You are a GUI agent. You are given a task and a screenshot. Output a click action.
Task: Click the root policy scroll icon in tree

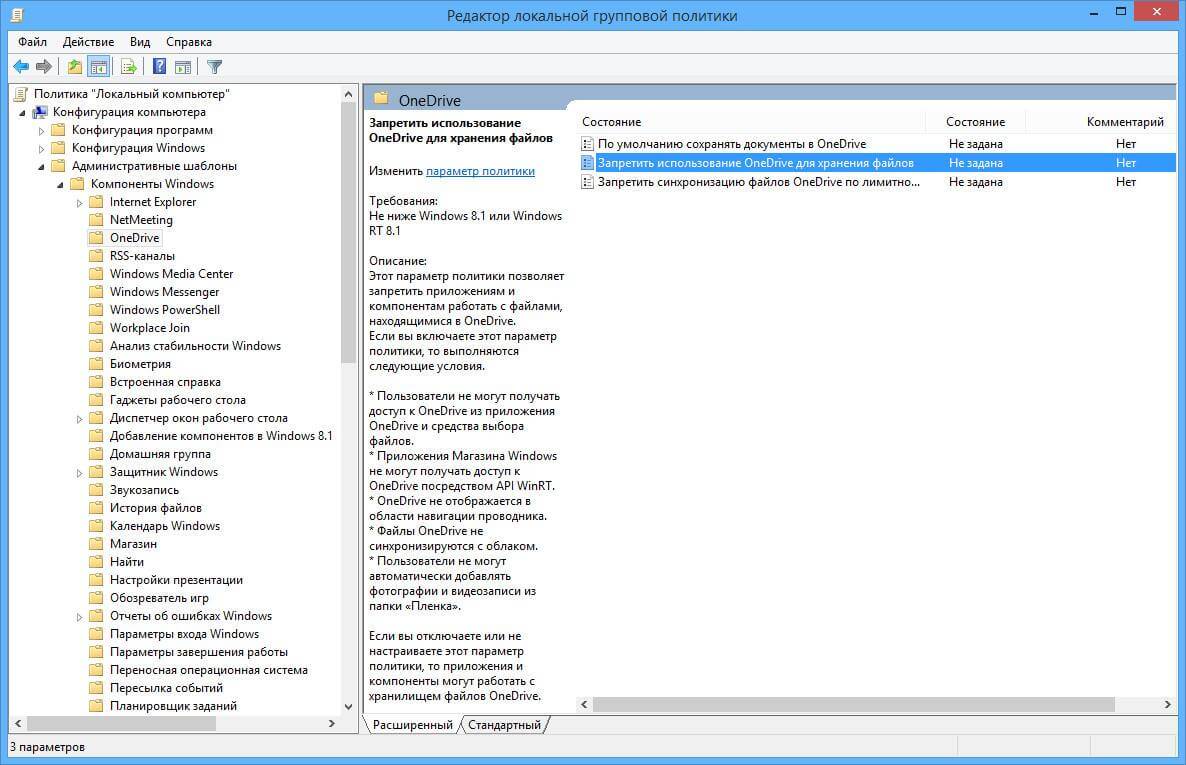point(21,94)
